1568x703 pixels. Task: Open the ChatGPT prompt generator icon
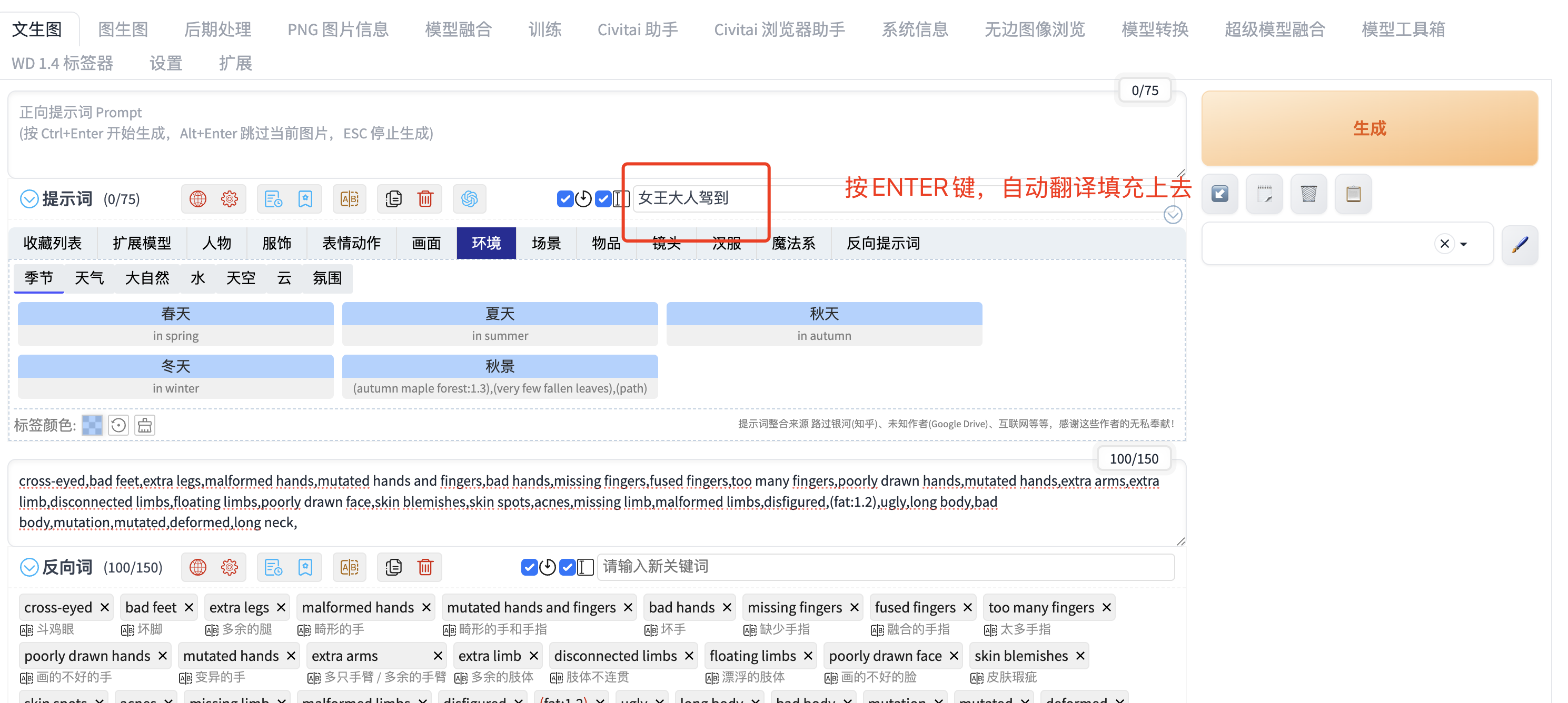[469, 199]
